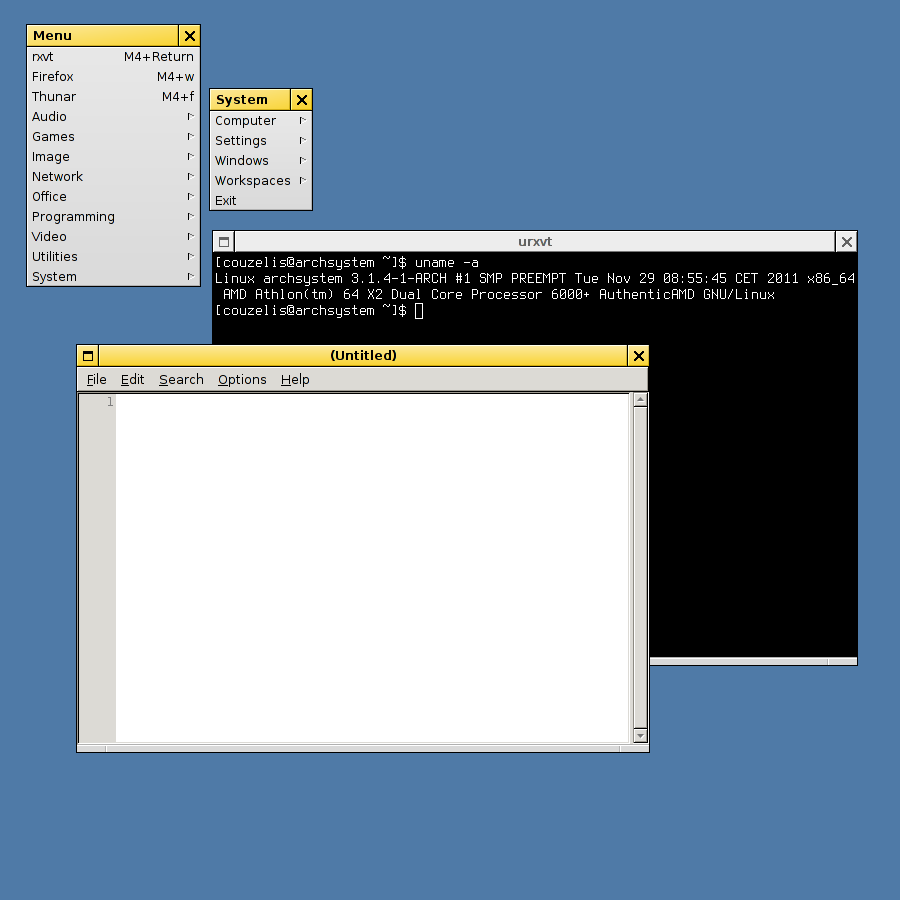This screenshot has height=900, width=900.
Task: Expand the Video submenu arrow
Action: (x=191, y=236)
